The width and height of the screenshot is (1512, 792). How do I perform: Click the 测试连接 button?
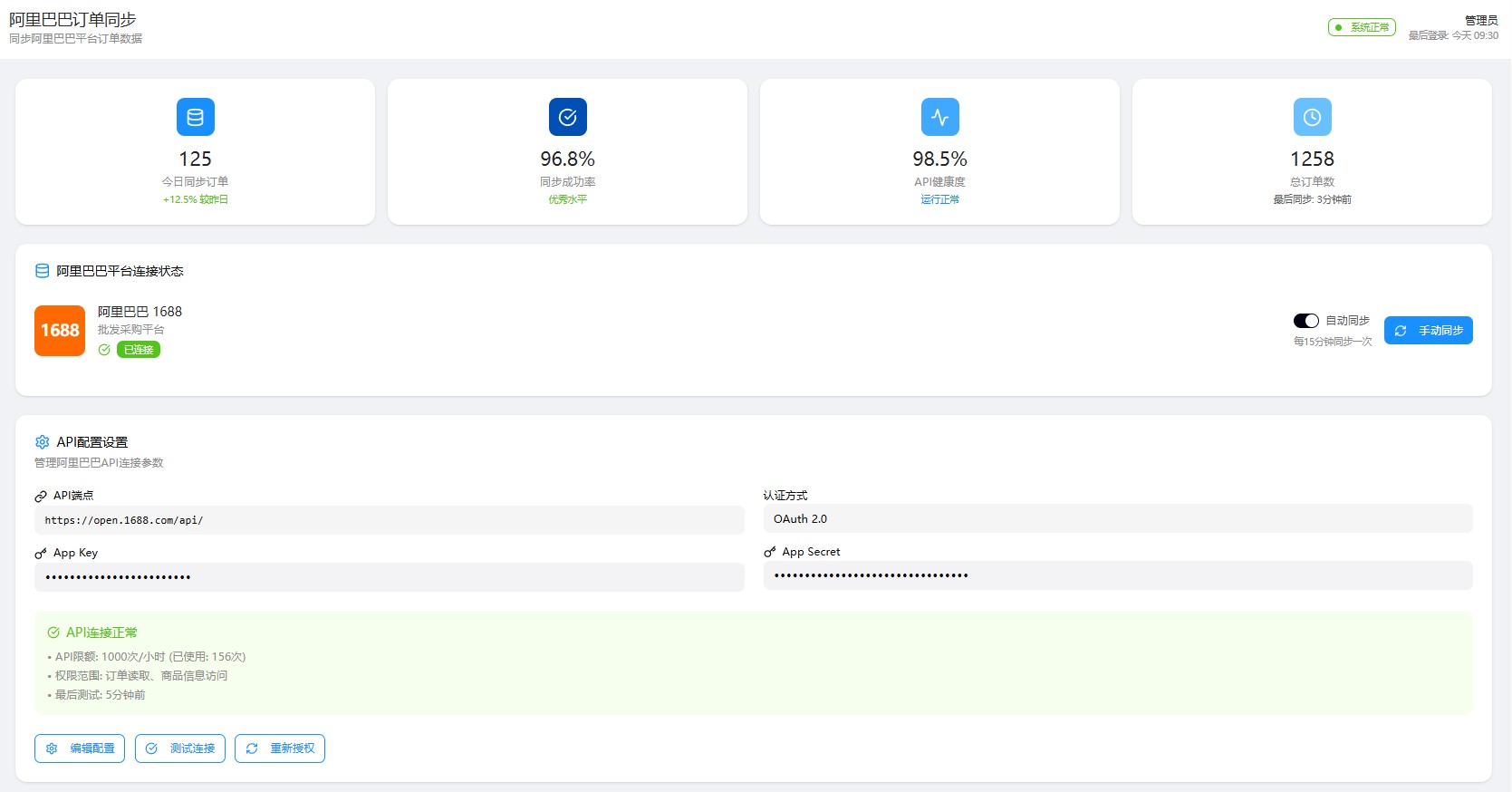click(180, 749)
